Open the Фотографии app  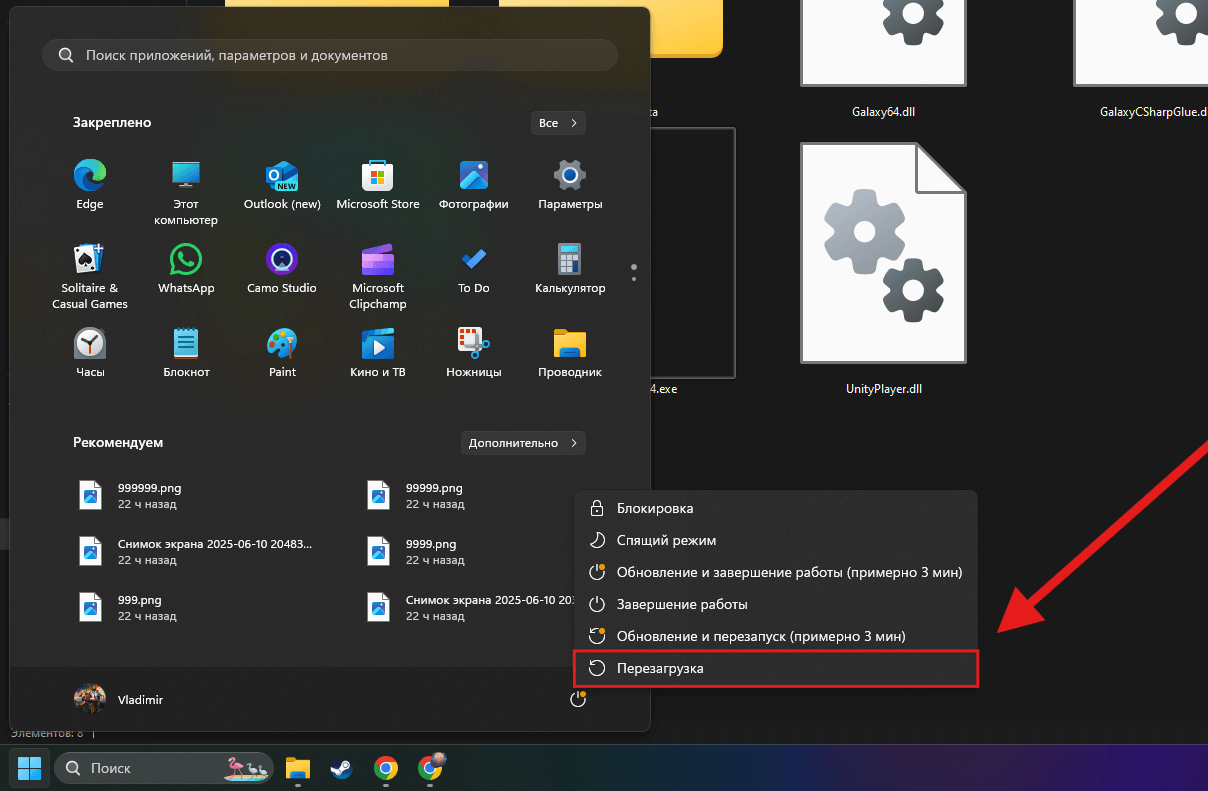click(x=474, y=185)
